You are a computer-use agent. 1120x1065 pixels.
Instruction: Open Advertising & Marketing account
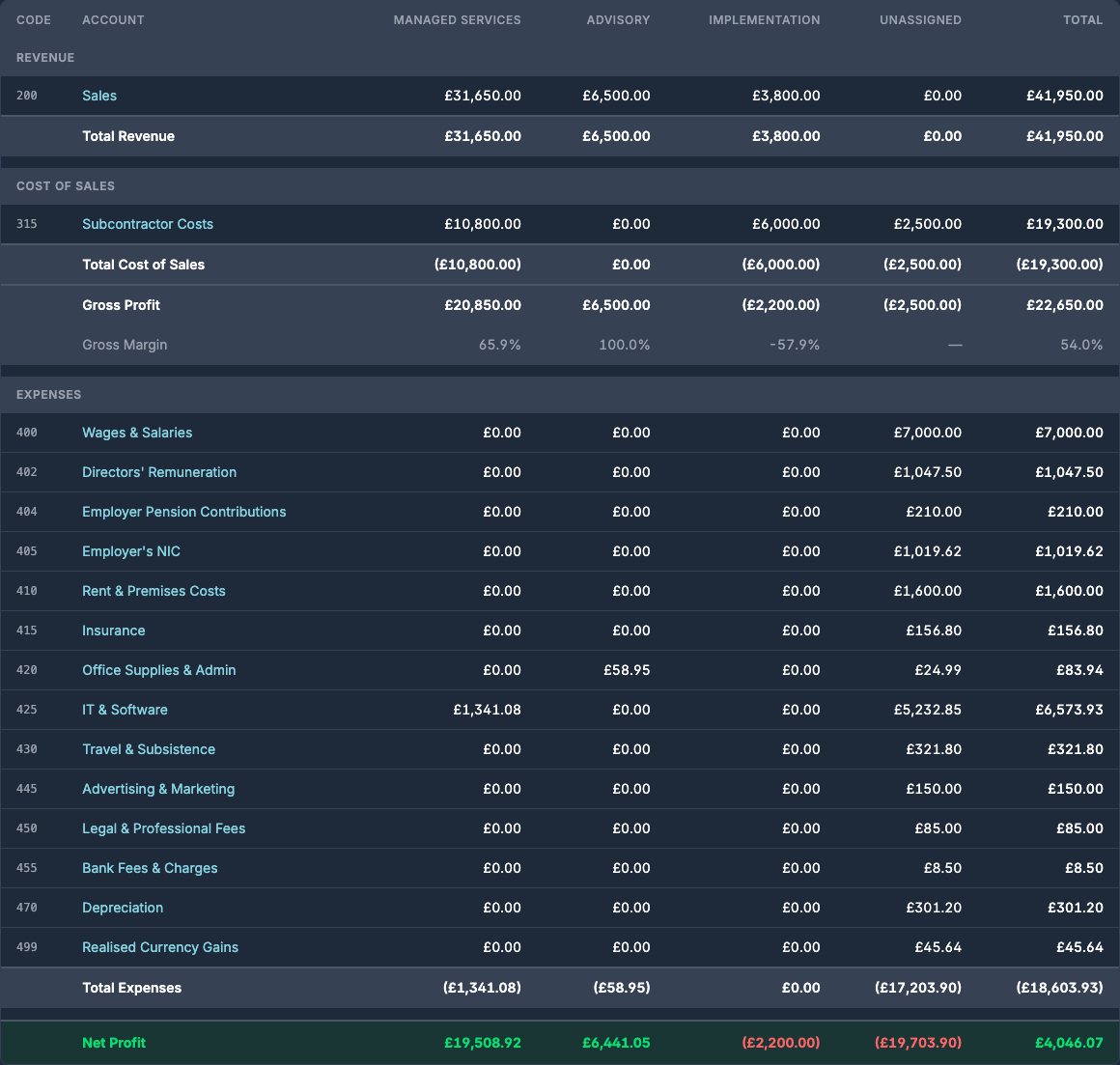click(158, 789)
